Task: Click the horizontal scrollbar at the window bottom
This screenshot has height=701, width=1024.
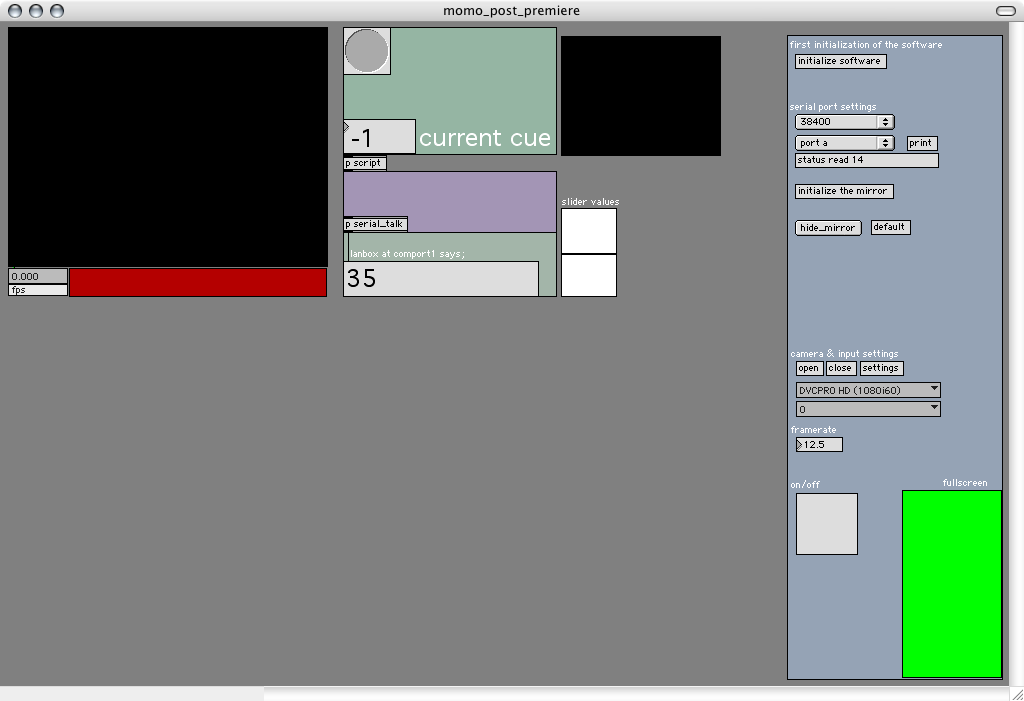Action: tap(504, 694)
